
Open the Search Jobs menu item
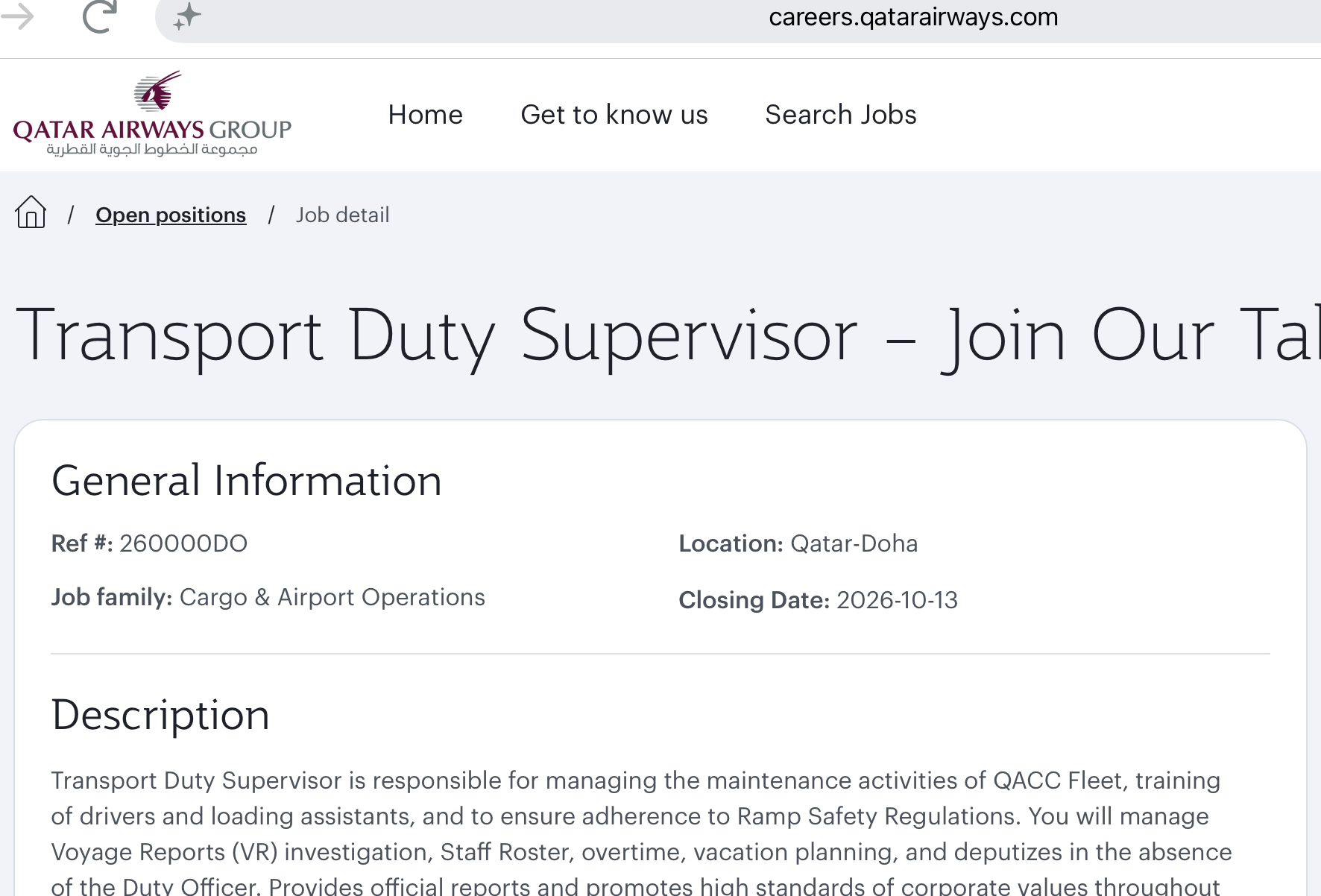(x=841, y=115)
